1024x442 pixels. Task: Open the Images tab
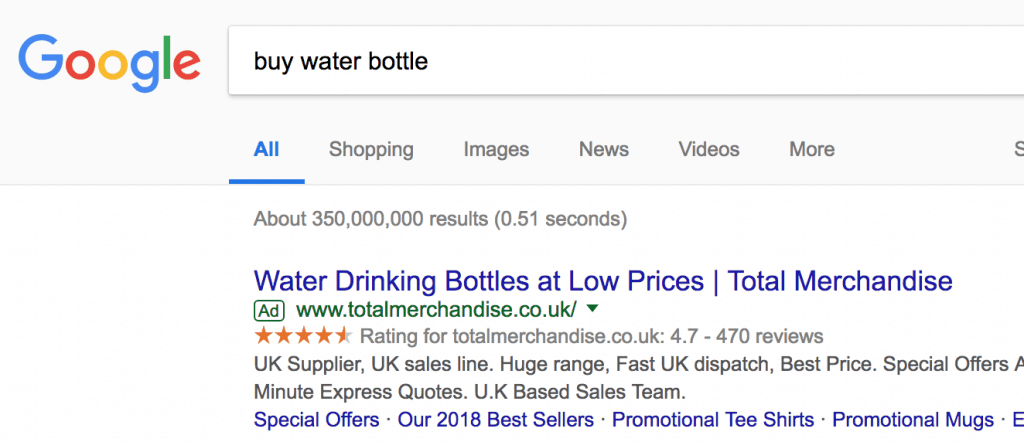point(496,150)
